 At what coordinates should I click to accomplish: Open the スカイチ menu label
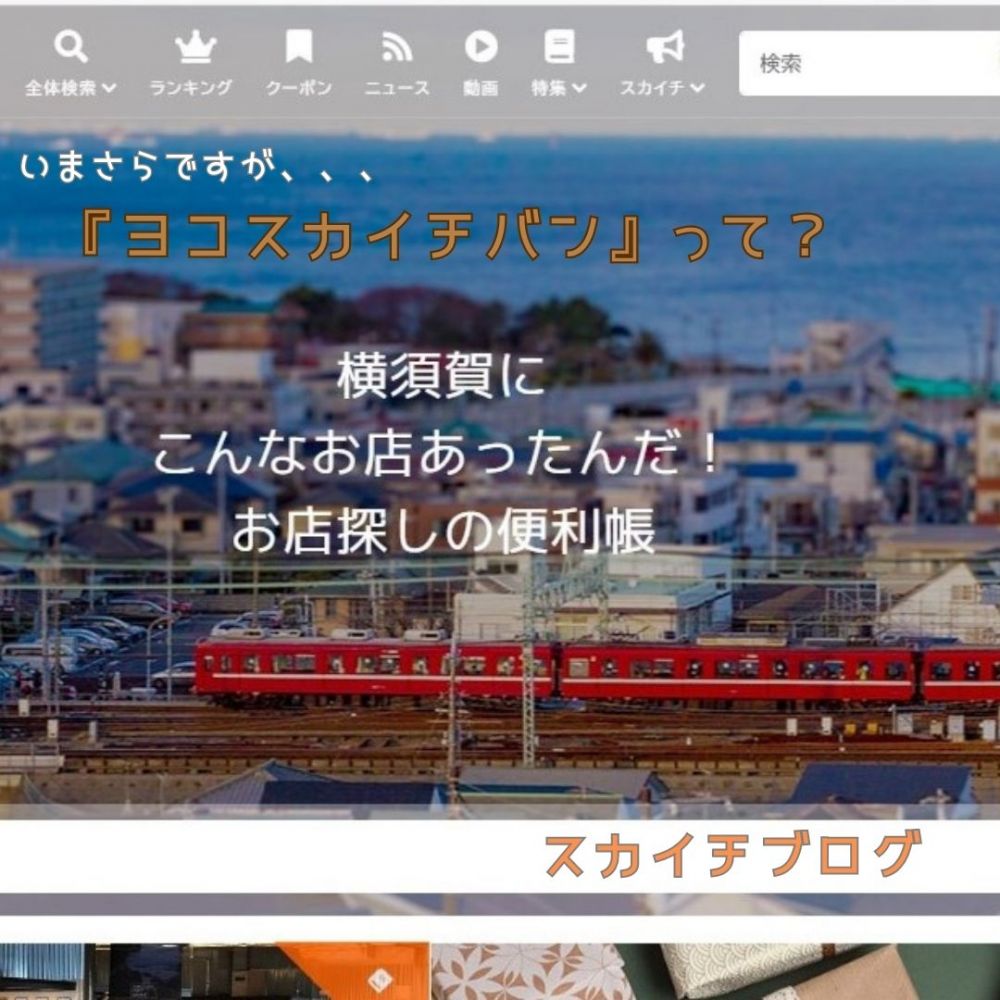[x=652, y=88]
